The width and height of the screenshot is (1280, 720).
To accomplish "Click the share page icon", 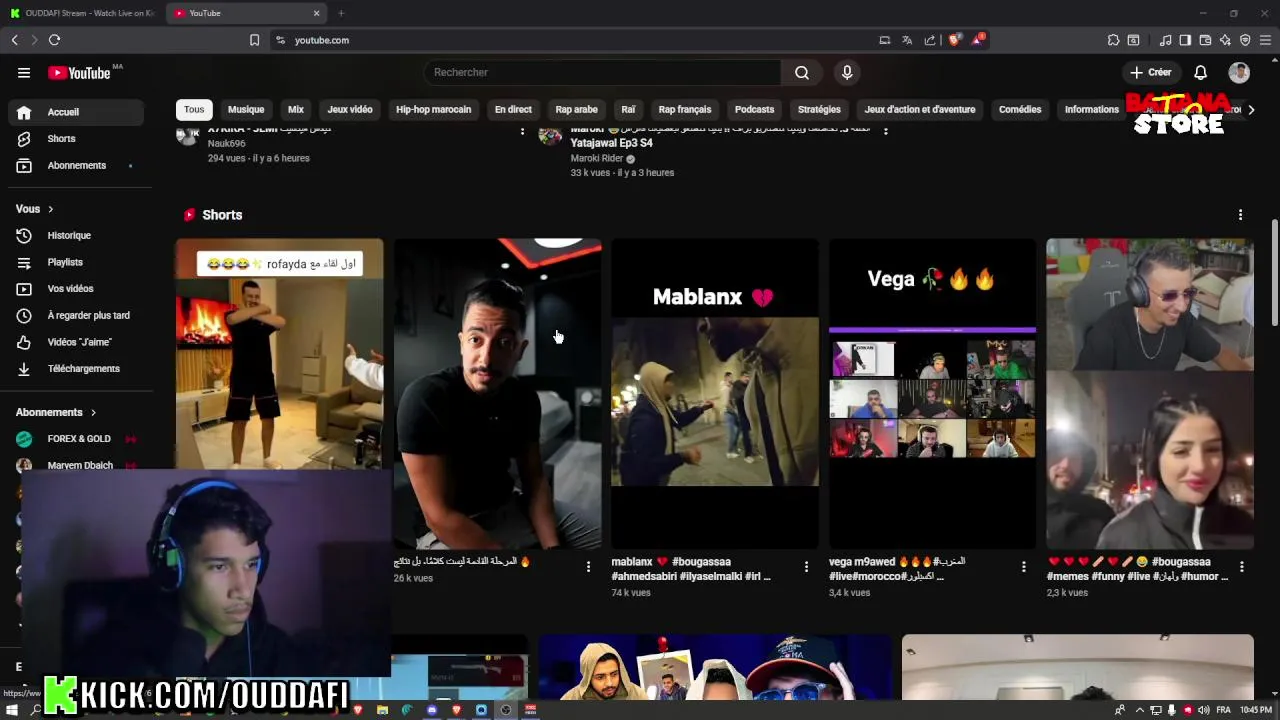I will coord(930,40).
